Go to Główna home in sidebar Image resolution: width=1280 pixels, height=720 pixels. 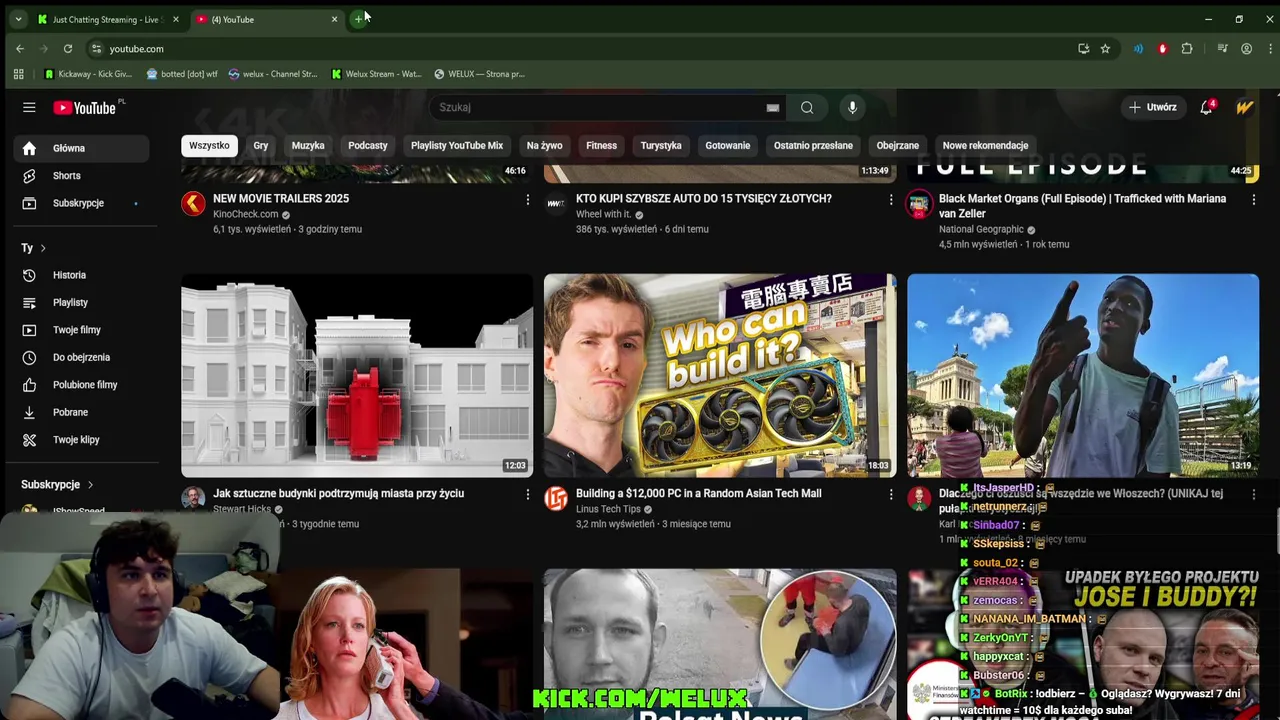tap(81, 148)
